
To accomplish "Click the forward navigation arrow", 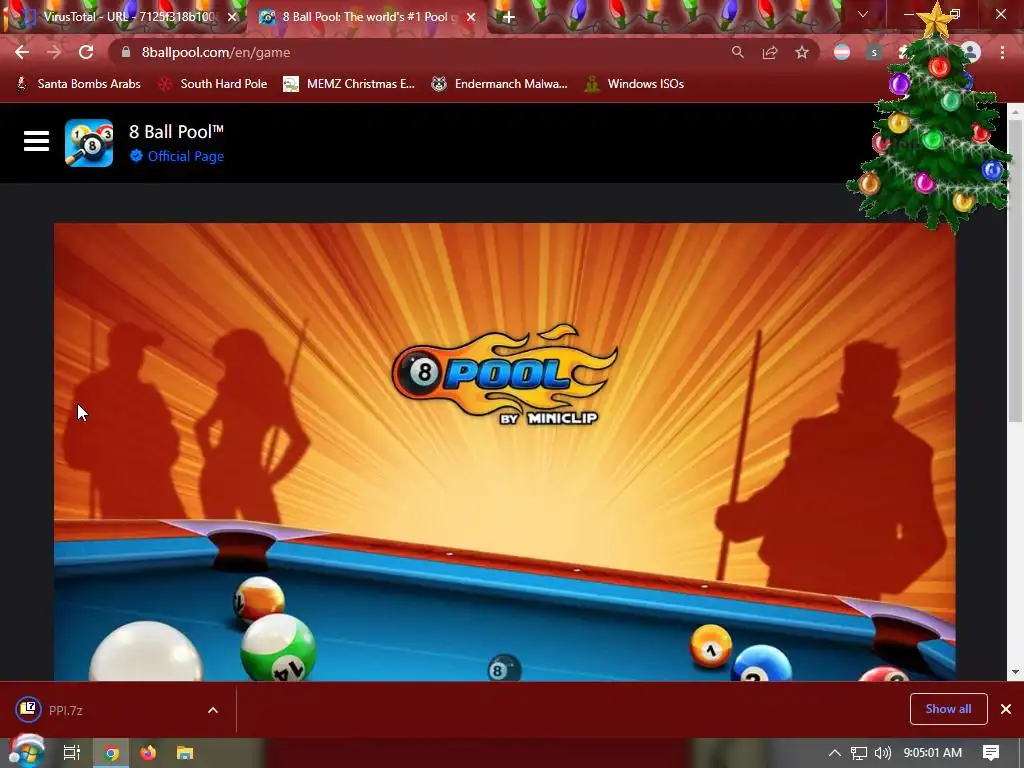I will 54,52.
